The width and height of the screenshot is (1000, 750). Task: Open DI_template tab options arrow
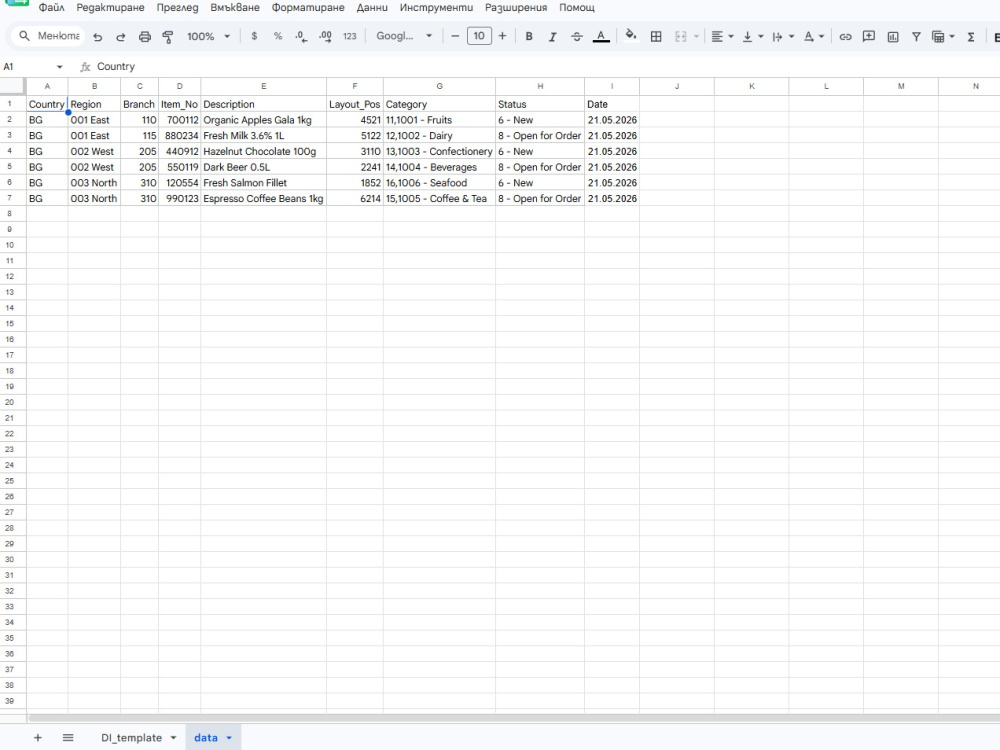(173, 738)
